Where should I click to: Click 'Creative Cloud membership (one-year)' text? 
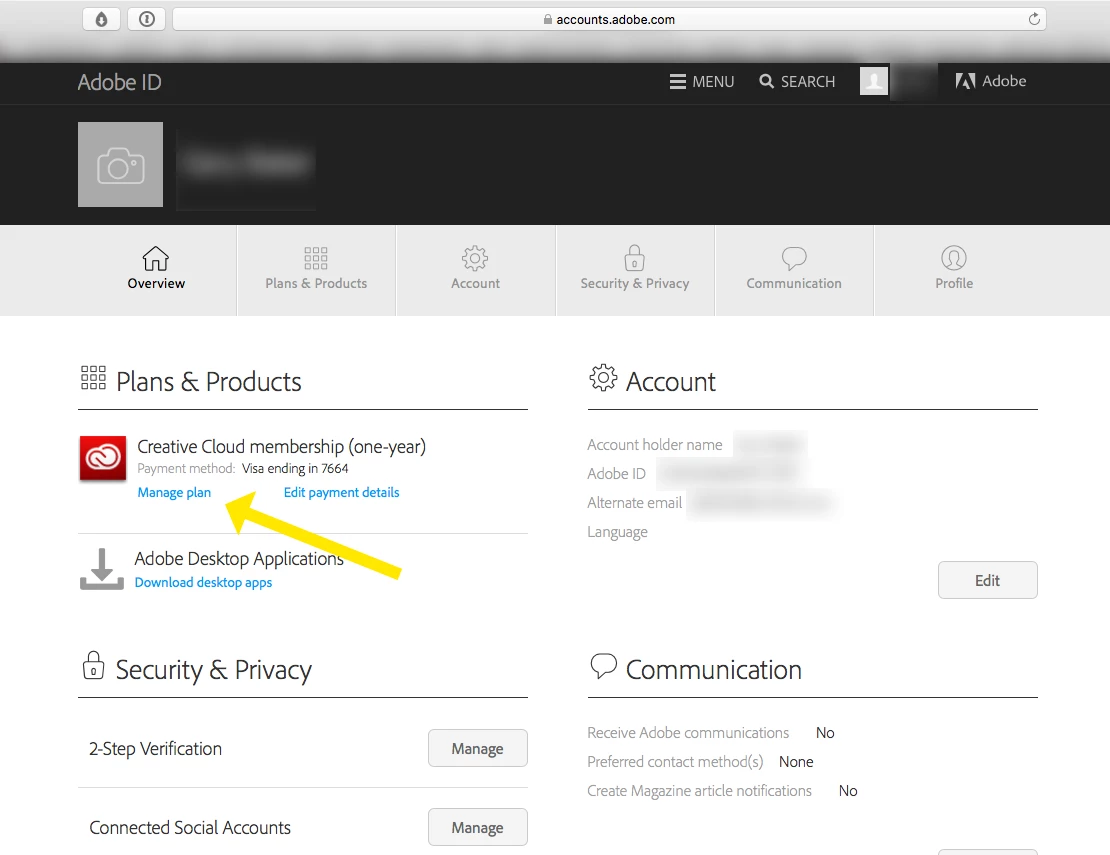[281, 446]
